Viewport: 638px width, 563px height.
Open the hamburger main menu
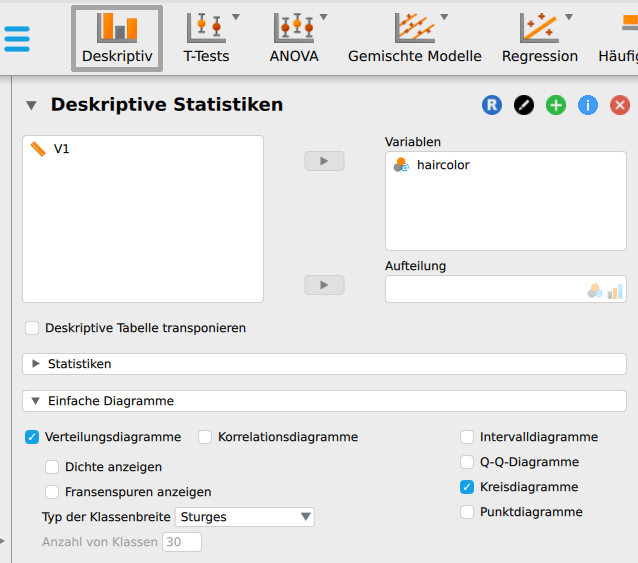[x=17, y=39]
